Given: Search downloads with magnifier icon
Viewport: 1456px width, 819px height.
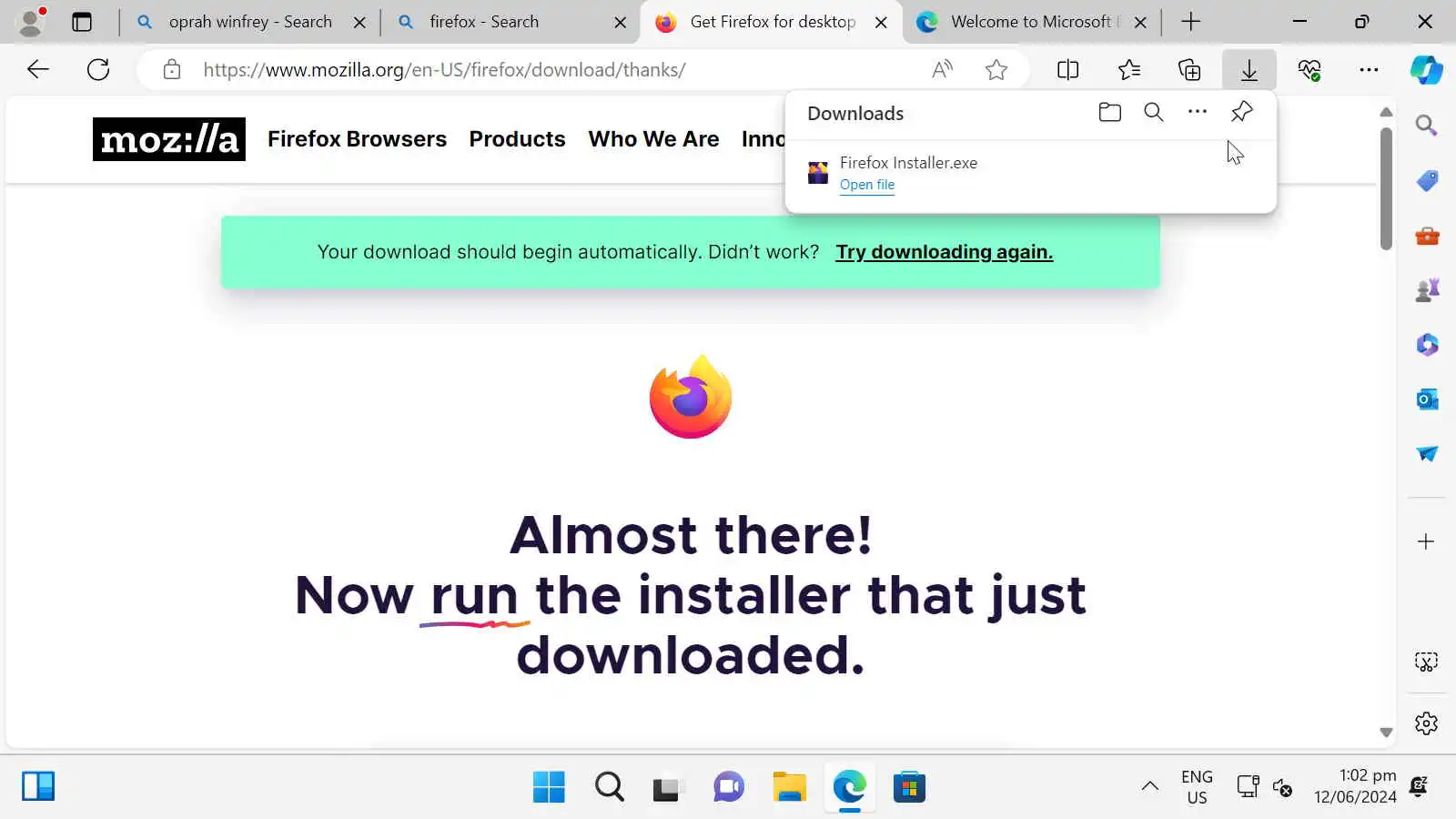Looking at the screenshot, I should pyautogui.click(x=1154, y=112).
